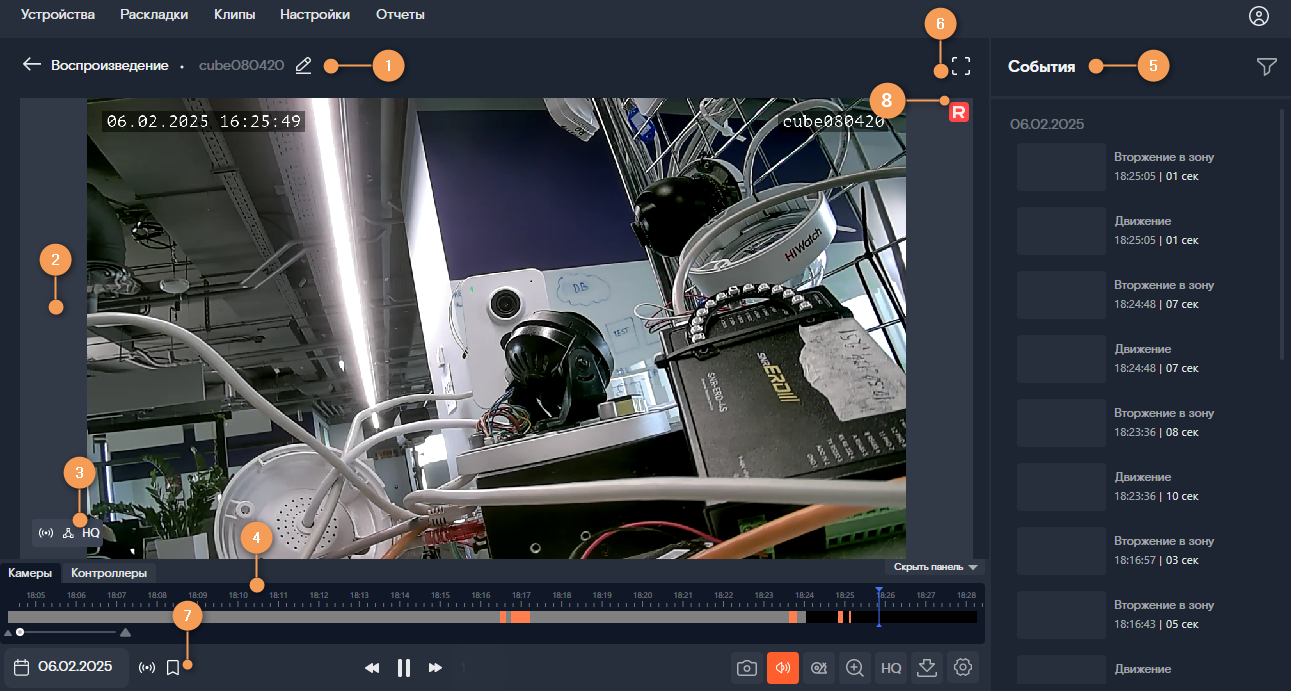Switch to live broadcast mode next to date
1291x691 pixels.
tap(147, 667)
